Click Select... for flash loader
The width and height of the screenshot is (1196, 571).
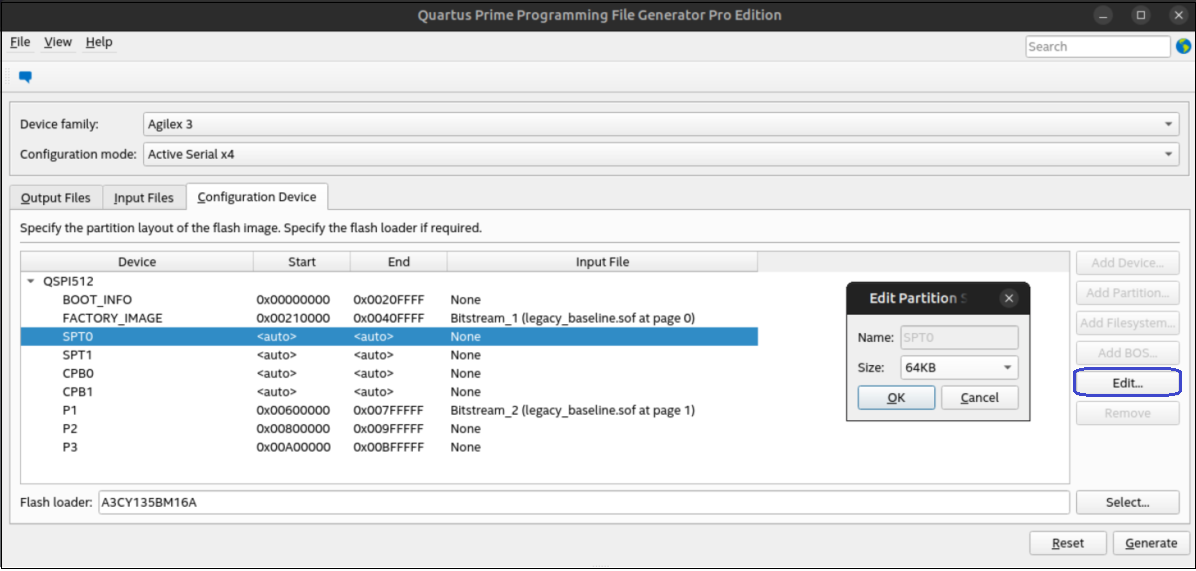point(1127,502)
